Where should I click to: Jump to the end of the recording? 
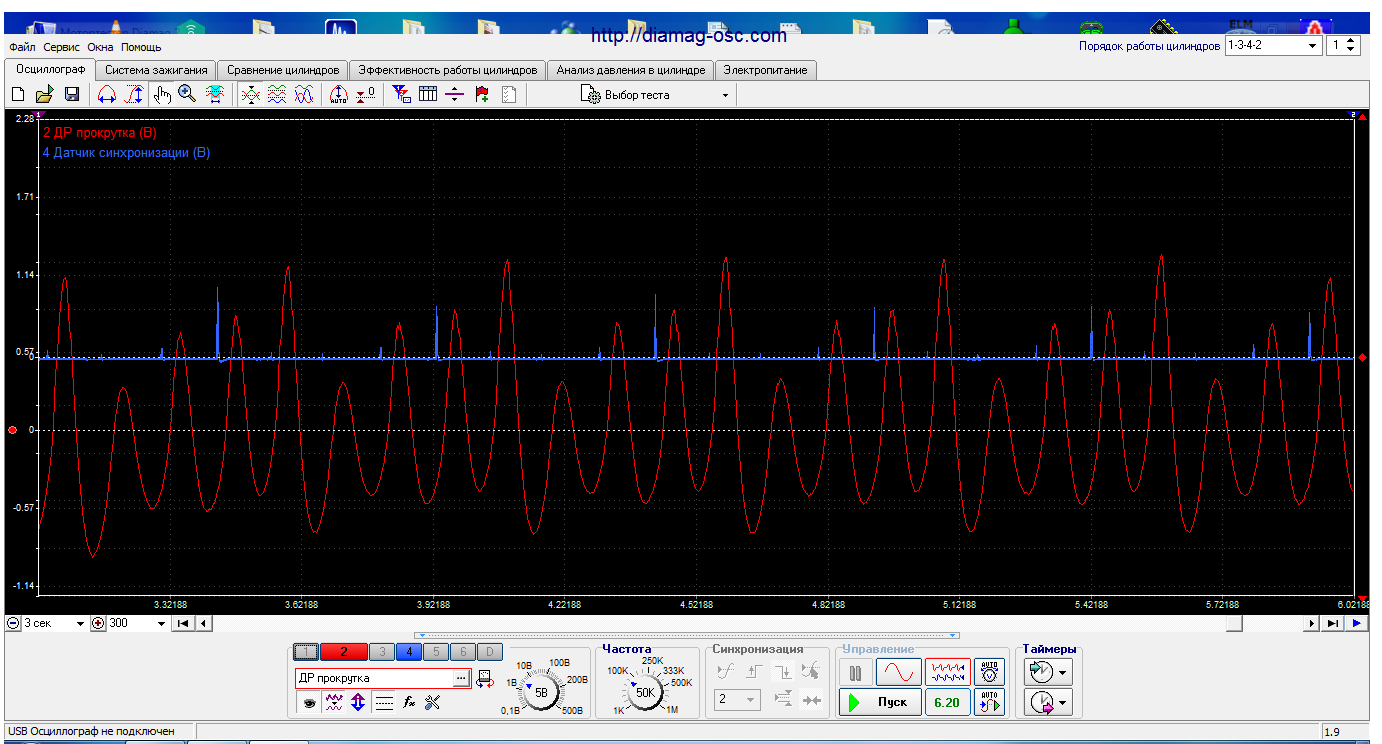tap(1334, 623)
